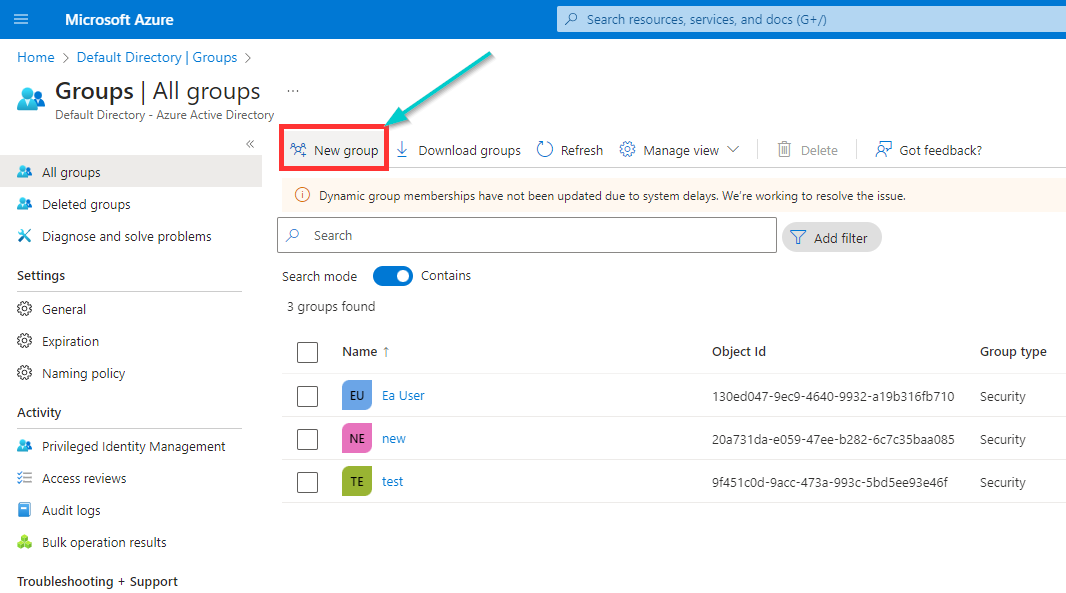Click the New group button

coord(334,150)
